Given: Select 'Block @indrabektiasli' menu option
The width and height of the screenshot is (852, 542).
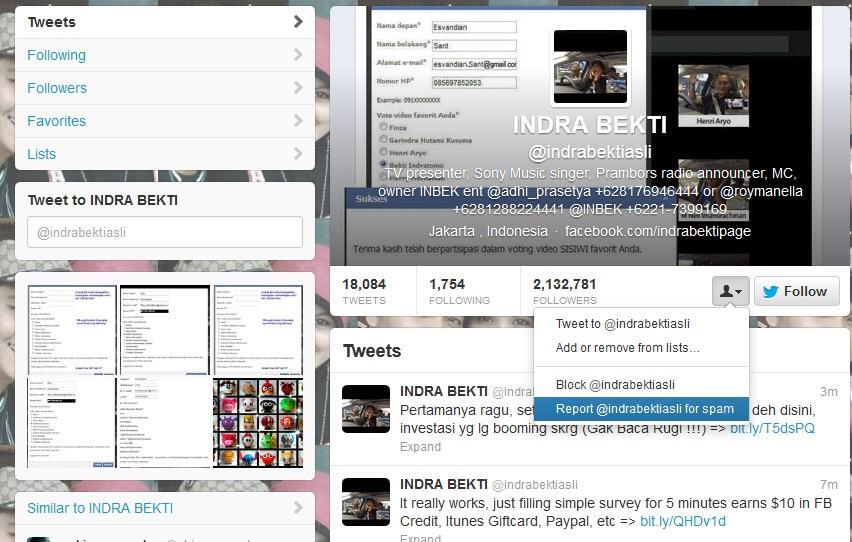Looking at the screenshot, I should pyautogui.click(x=615, y=385).
